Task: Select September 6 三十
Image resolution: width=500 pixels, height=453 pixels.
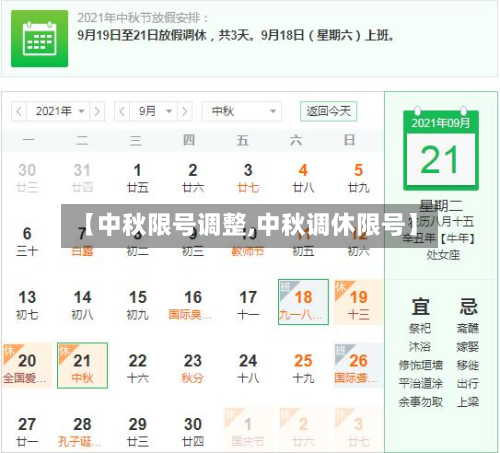Action: [27, 242]
